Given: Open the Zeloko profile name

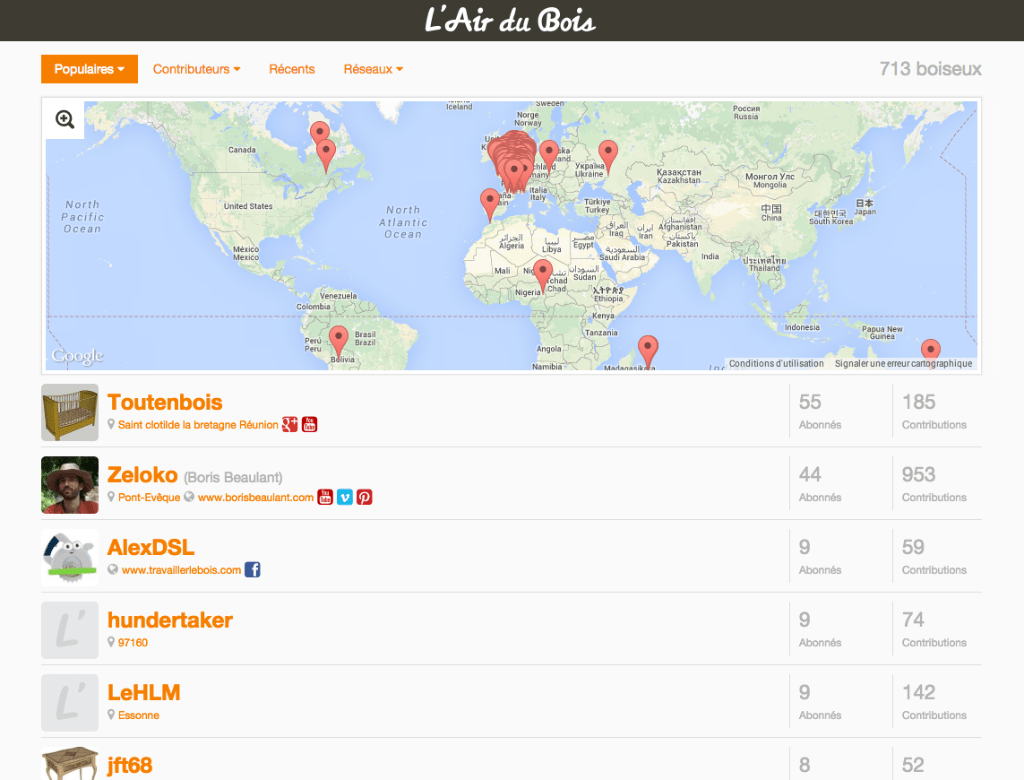Looking at the screenshot, I should click(x=142, y=475).
